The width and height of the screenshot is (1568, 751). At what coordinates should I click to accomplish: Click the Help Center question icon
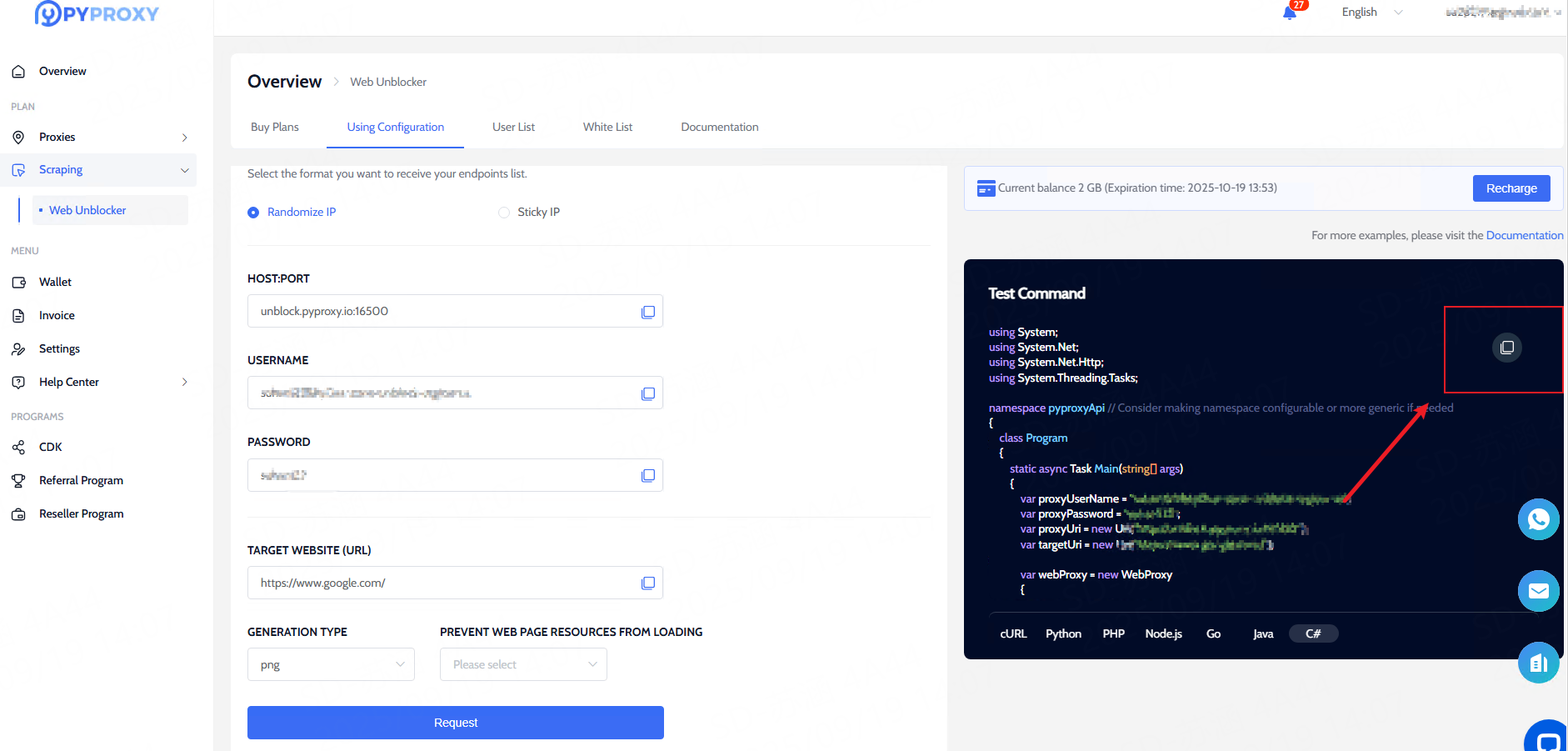tap(18, 382)
